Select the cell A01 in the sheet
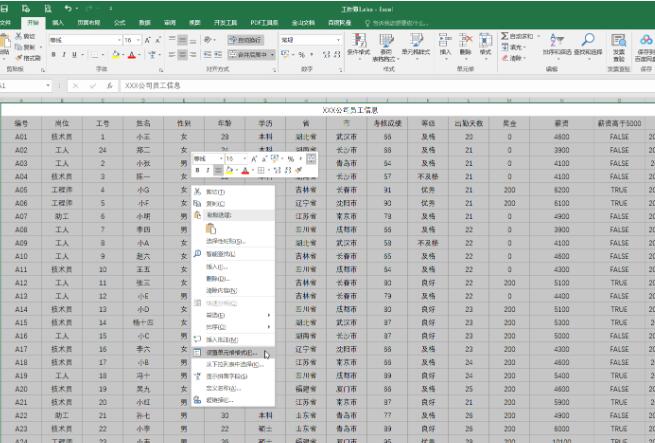Viewport: 655px width, 443px height. tap(21, 137)
